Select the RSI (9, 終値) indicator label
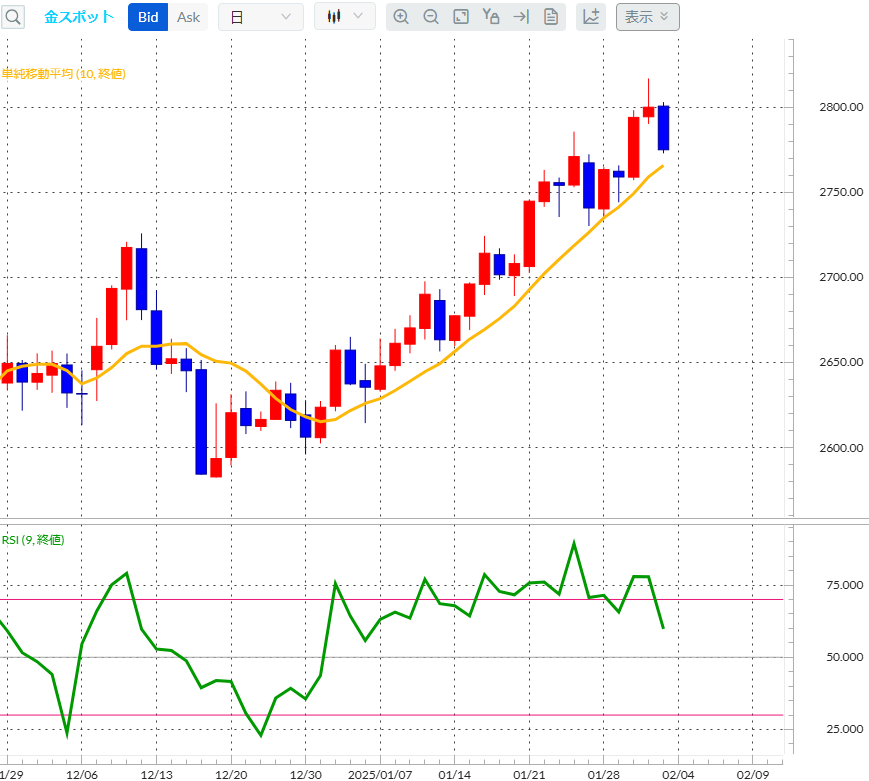Screen dimensions: 869x781 click(33, 540)
